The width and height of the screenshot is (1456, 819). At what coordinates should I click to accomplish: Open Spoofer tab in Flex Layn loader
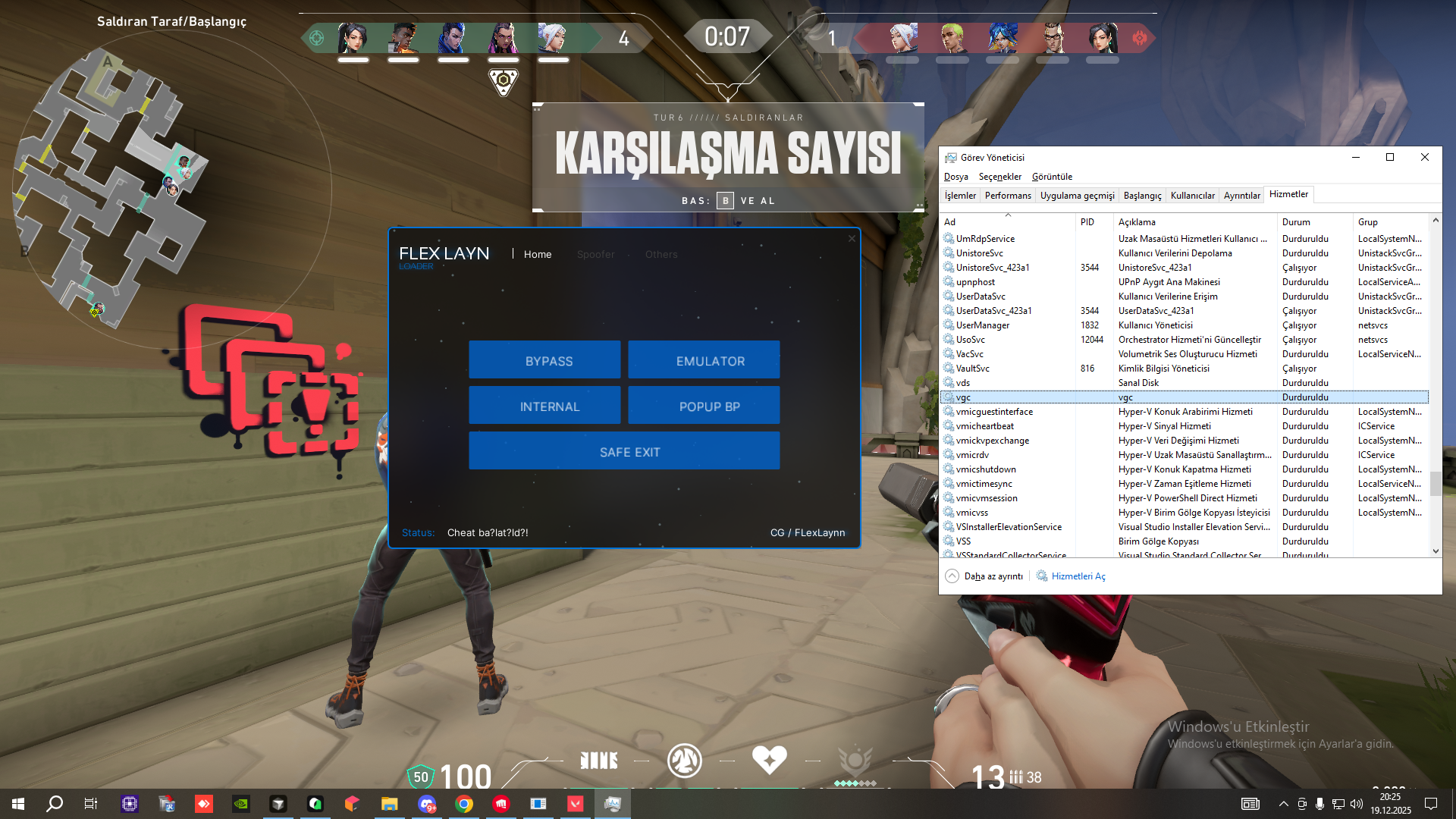pyautogui.click(x=595, y=254)
